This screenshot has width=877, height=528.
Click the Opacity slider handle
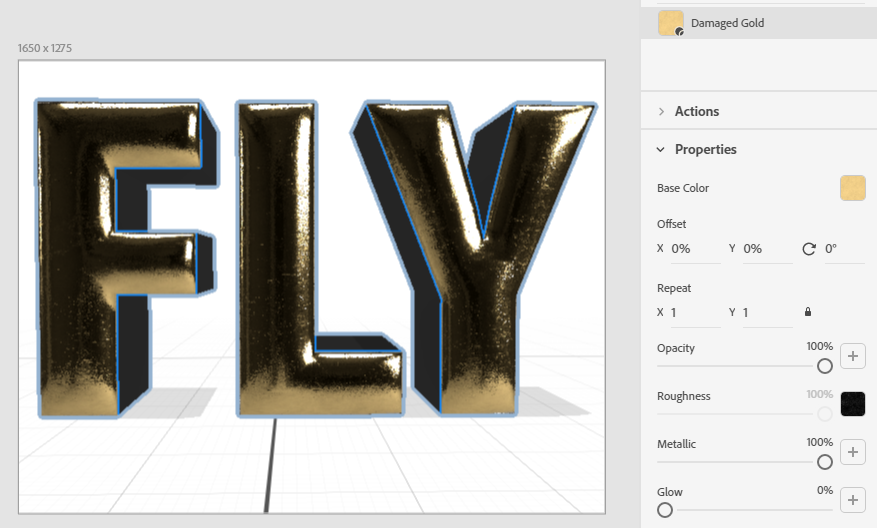point(825,366)
